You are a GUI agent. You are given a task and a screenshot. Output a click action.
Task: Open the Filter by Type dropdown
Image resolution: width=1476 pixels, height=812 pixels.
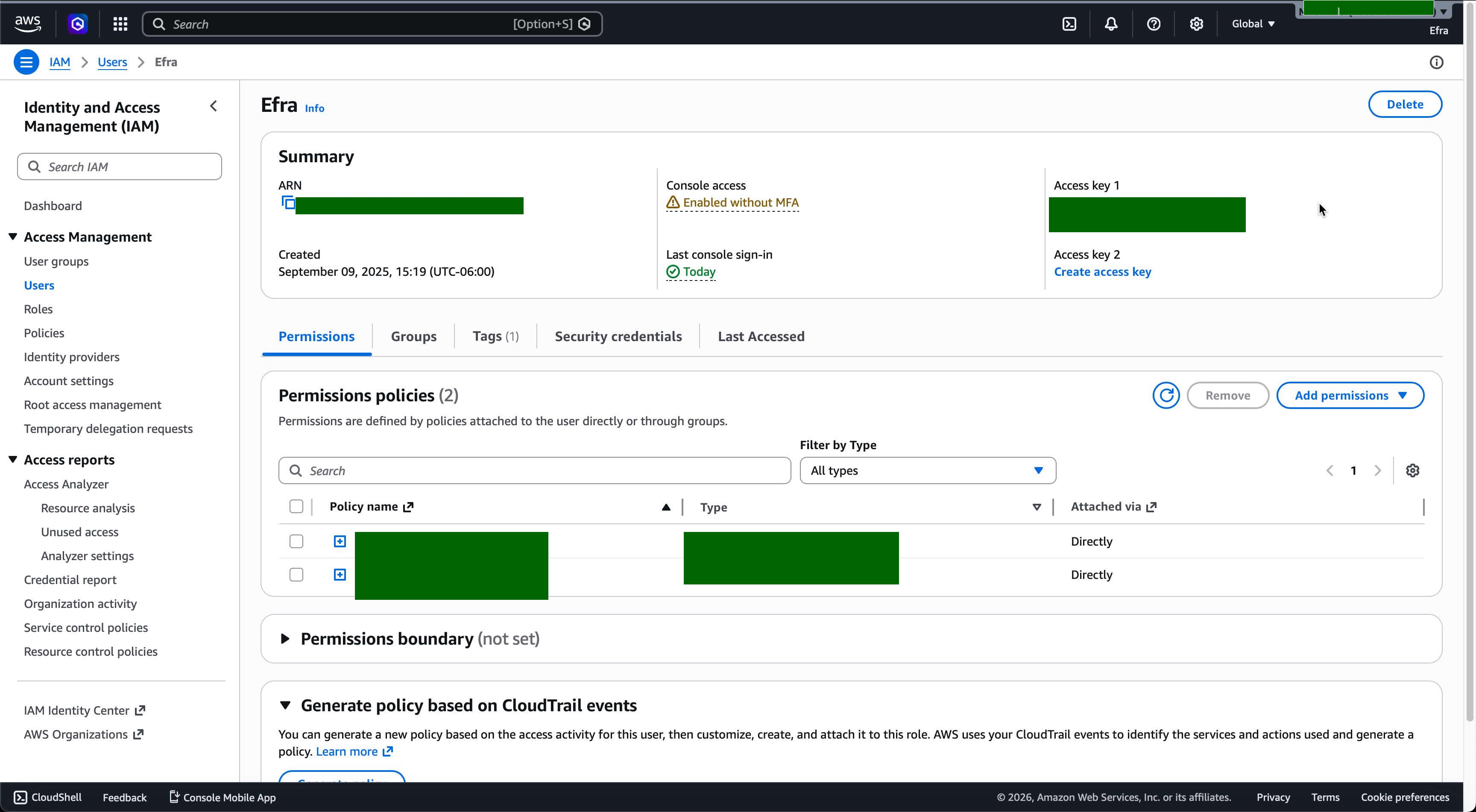coord(927,471)
